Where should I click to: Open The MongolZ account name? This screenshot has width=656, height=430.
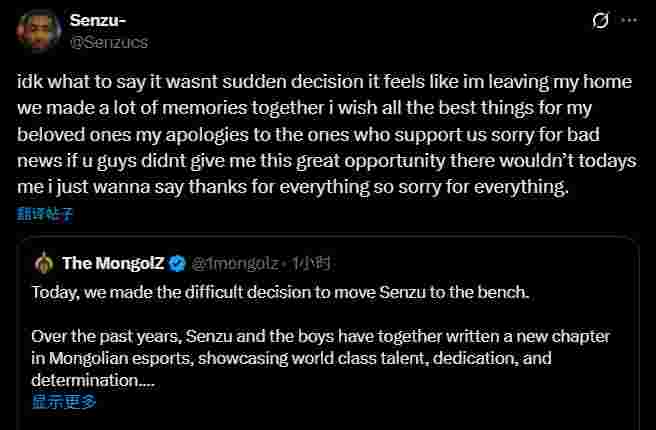point(112,264)
